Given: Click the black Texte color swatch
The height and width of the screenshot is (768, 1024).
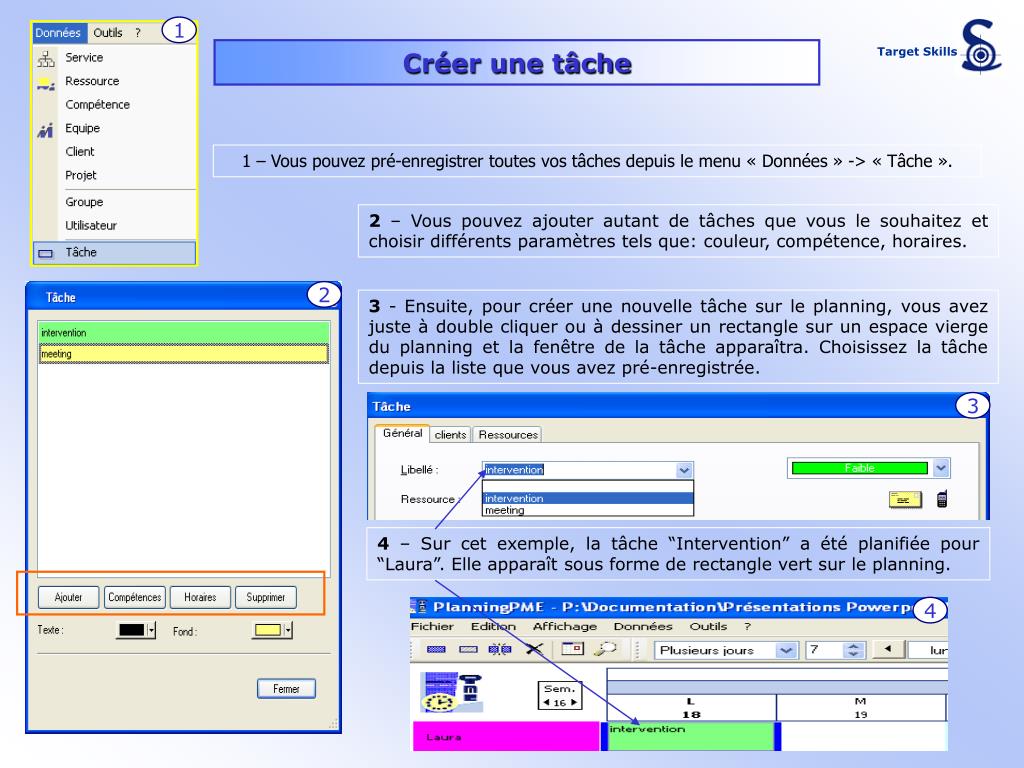Looking at the screenshot, I should 131,630.
